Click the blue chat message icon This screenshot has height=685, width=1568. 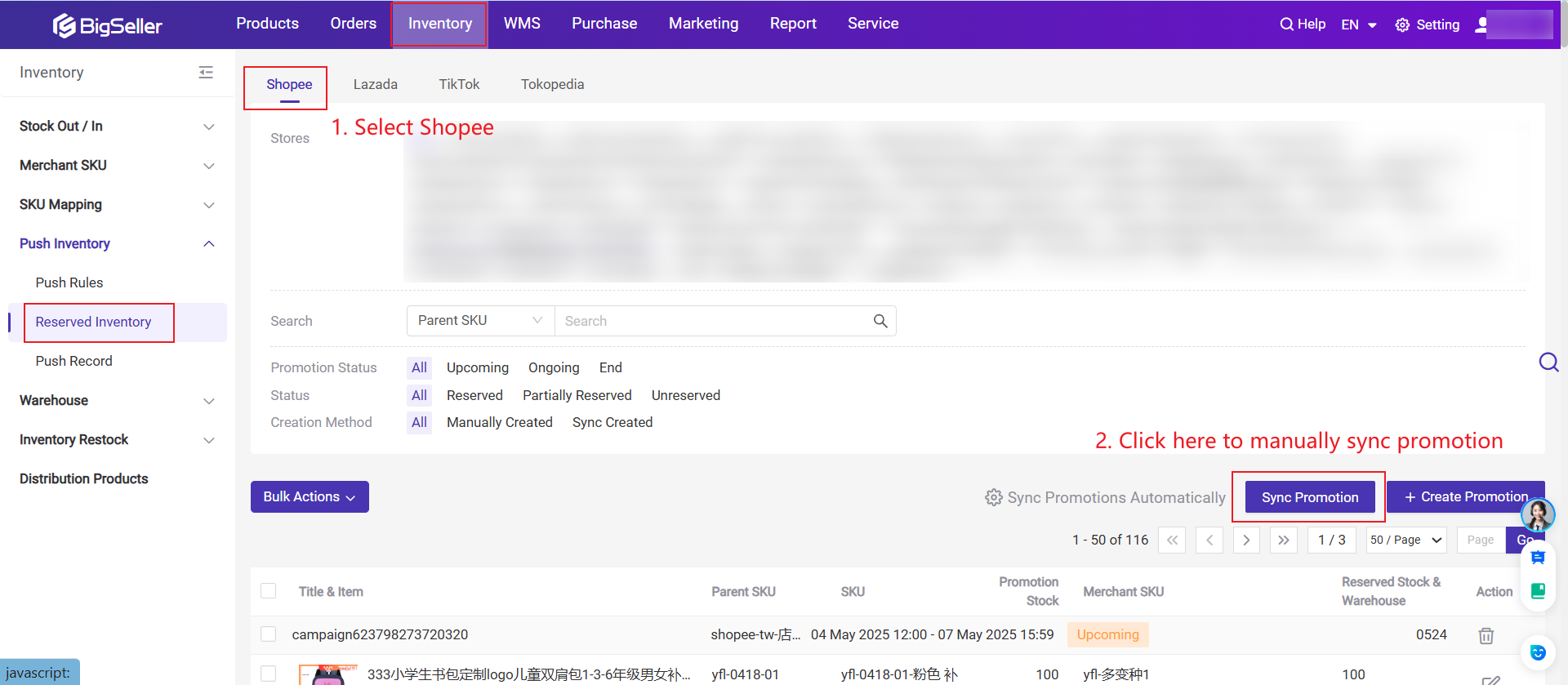click(1538, 558)
